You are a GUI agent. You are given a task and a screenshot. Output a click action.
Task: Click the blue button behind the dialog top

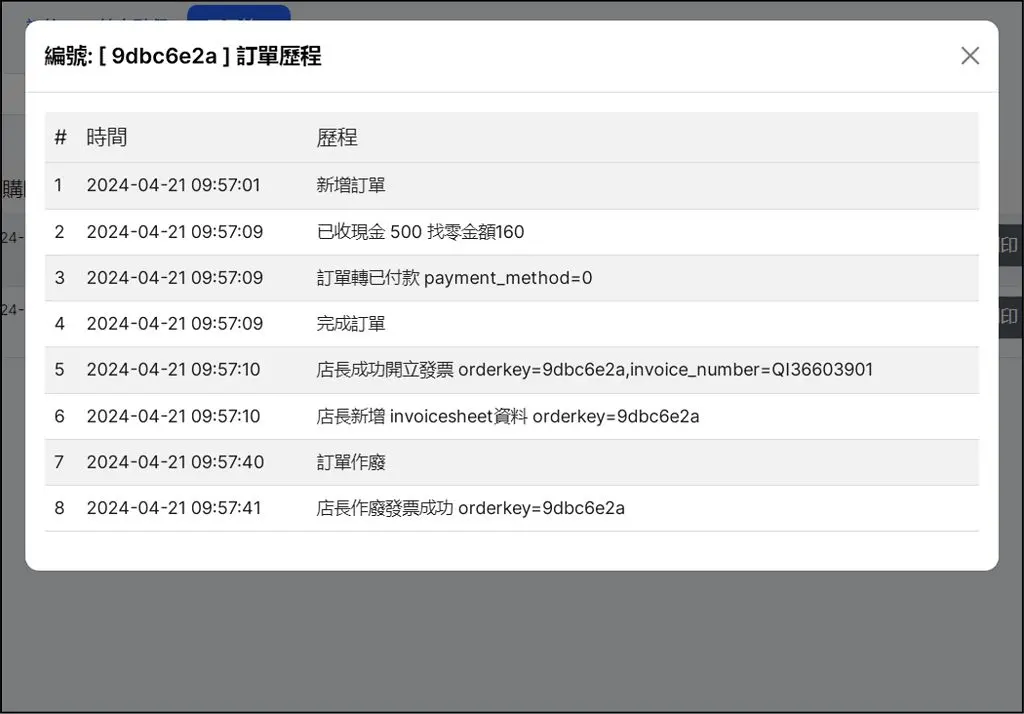click(238, 13)
